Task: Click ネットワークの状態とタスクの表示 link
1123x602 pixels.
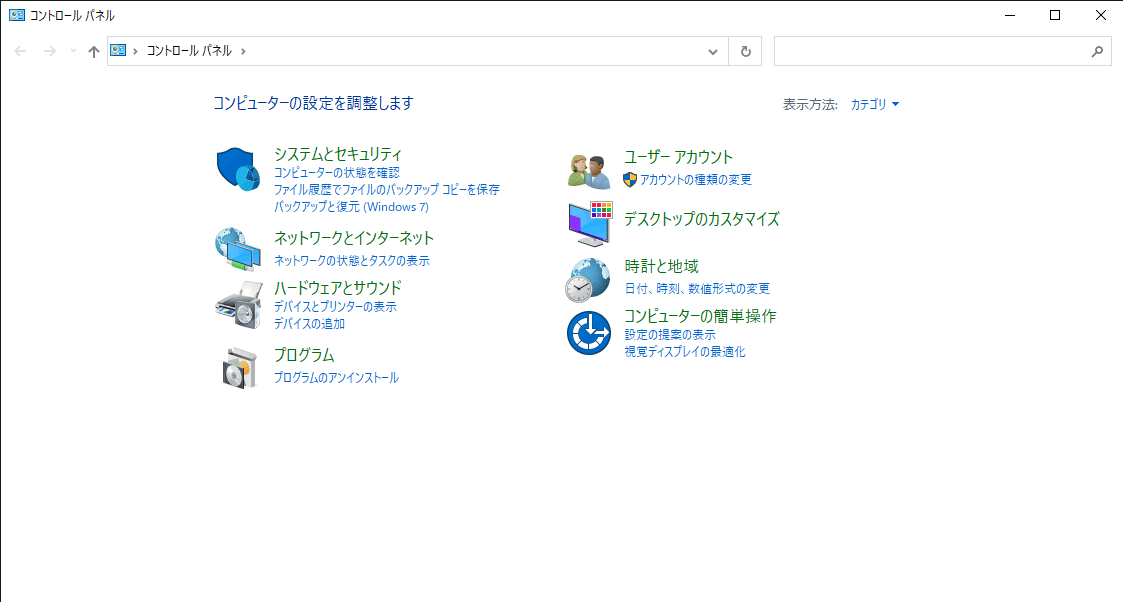Action: pyautogui.click(x=352, y=261)
